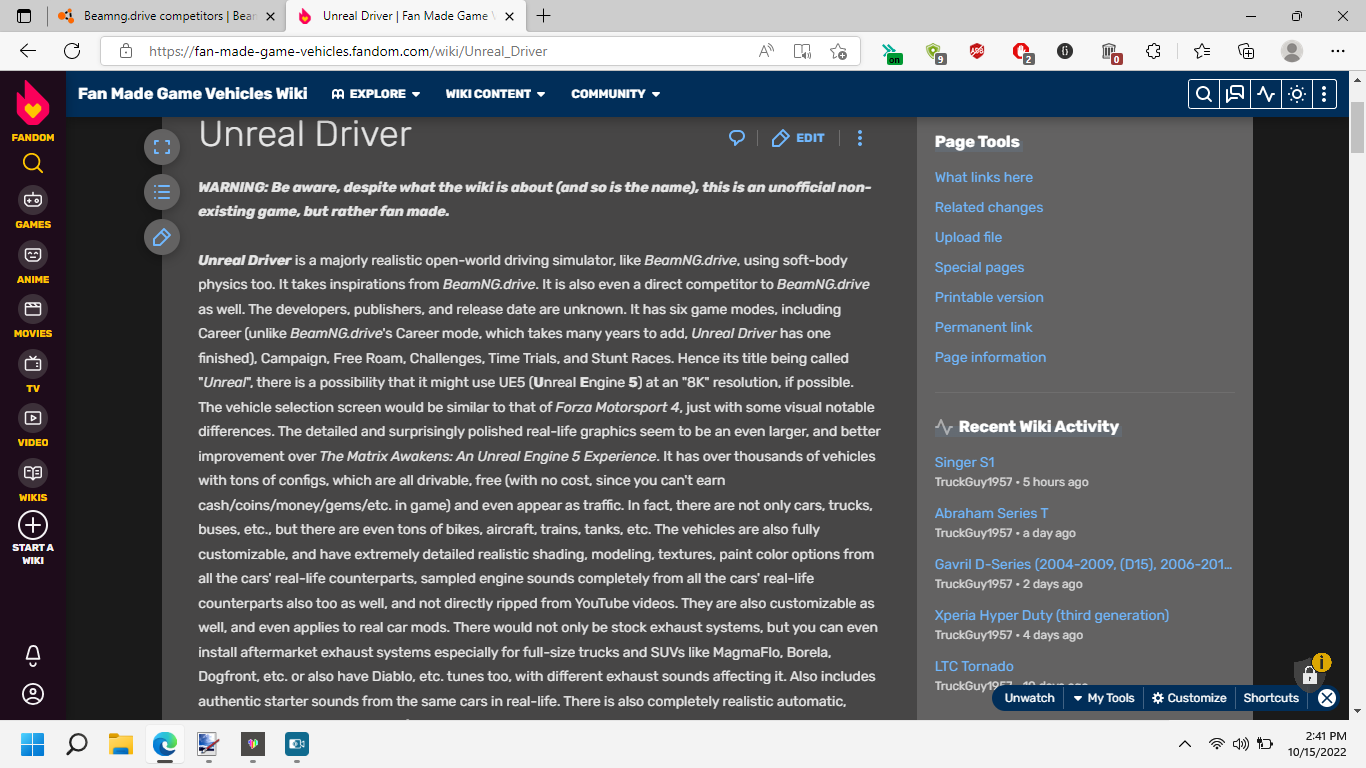Viewport: 1366px width, 768px height.
Task: Open the Windows Start menu
Action: coord(33,744)
